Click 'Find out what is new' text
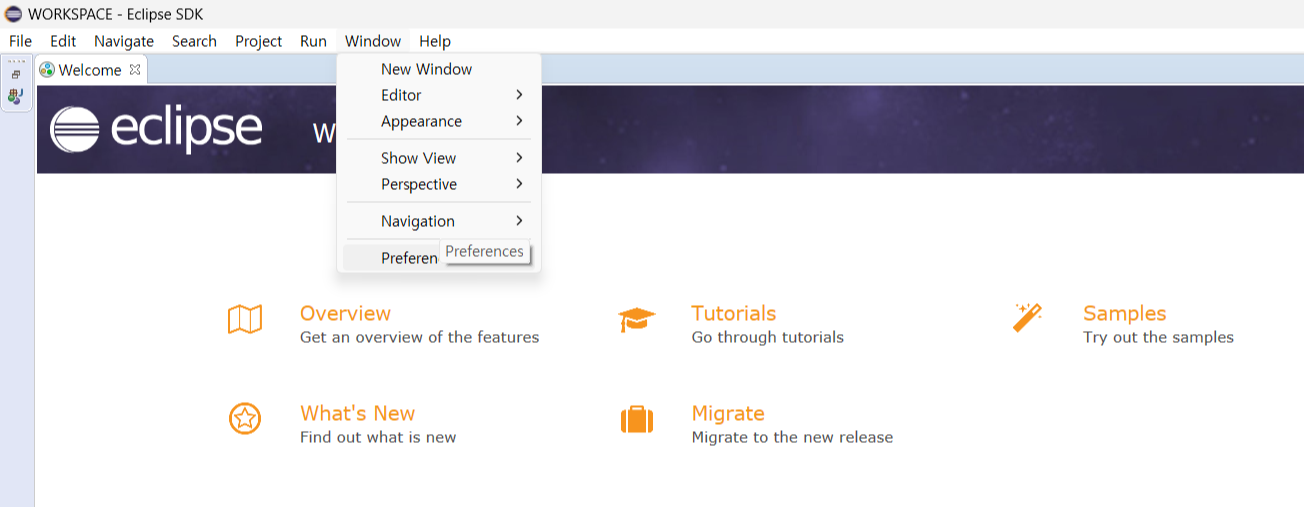Image resolution: width=1304 pixels, height=507 pixels. (x=378, y=438)
